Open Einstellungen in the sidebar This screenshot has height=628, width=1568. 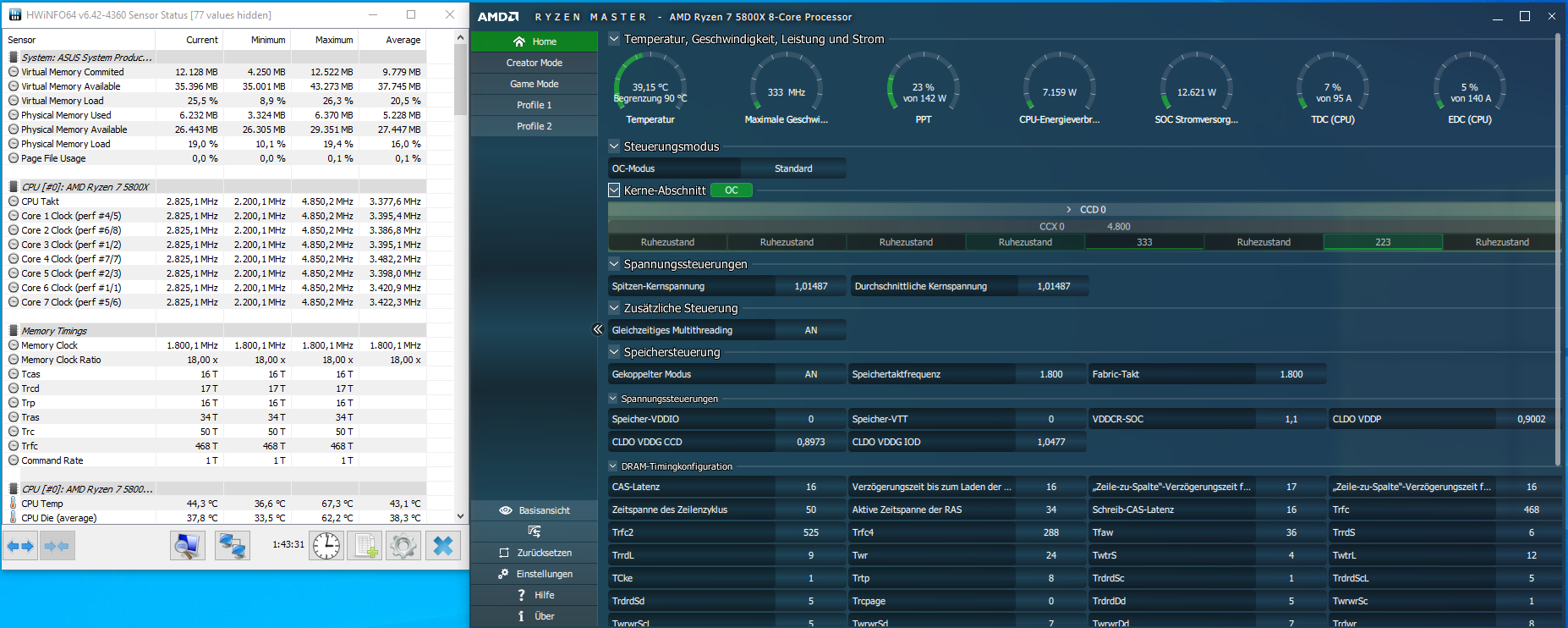pyautogui.click(x=535, y=574)
